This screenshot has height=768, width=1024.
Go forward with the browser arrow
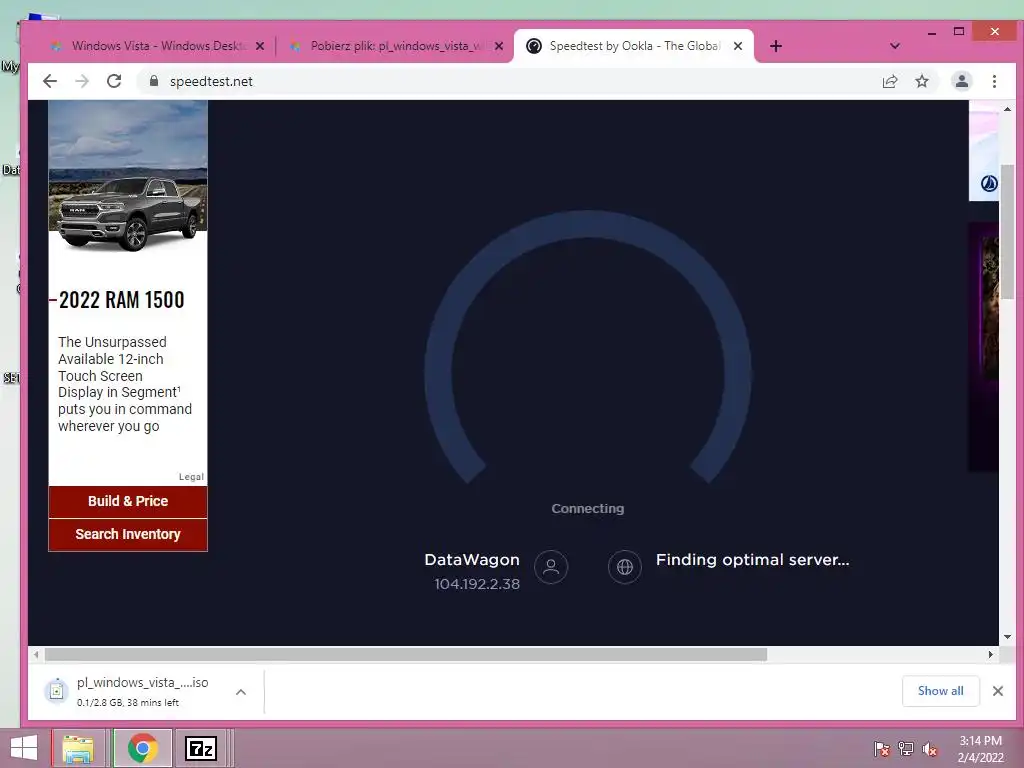click(82, 81)
